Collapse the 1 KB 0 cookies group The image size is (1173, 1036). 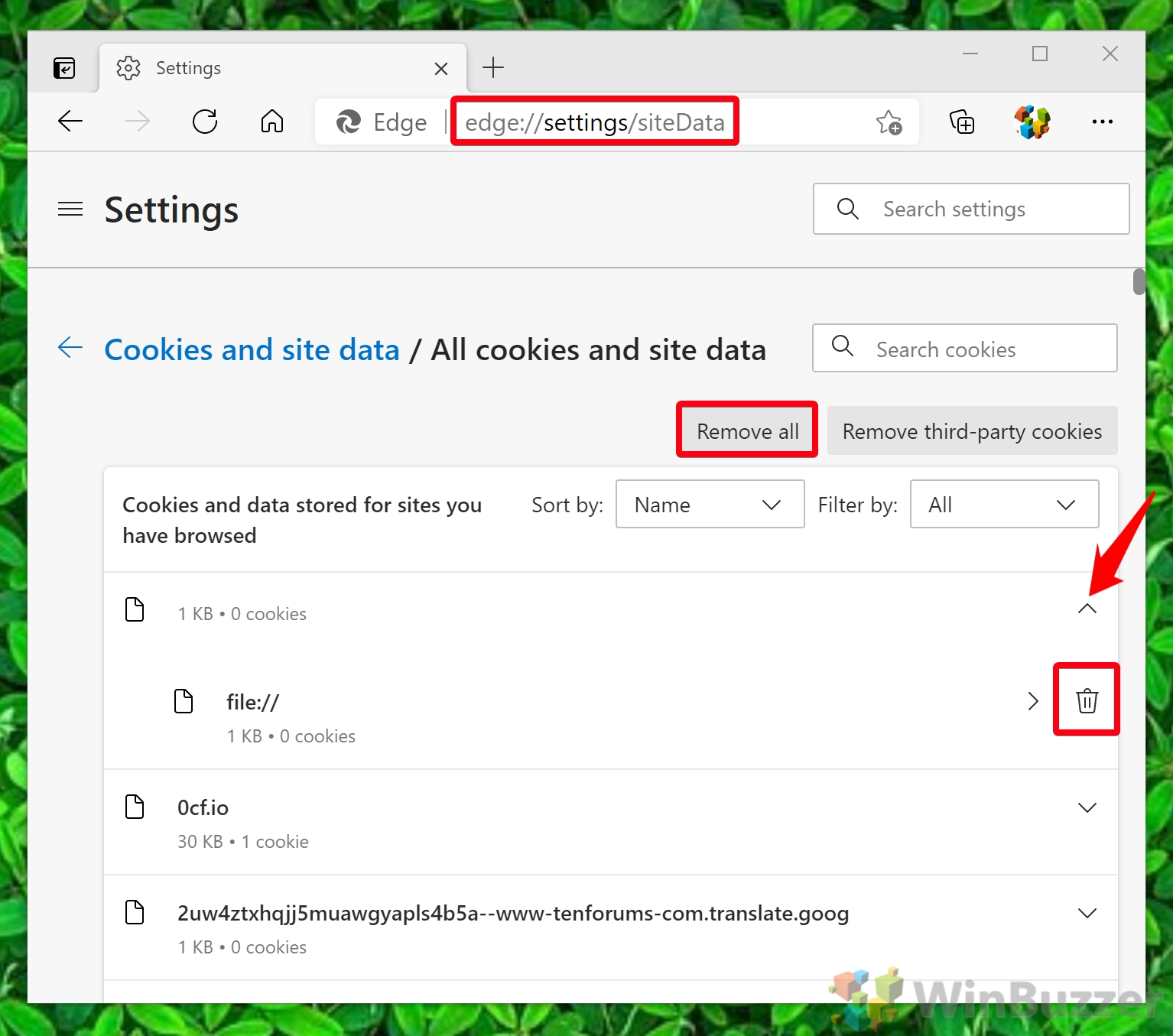pyautogui.click(x=1087, y=609)
